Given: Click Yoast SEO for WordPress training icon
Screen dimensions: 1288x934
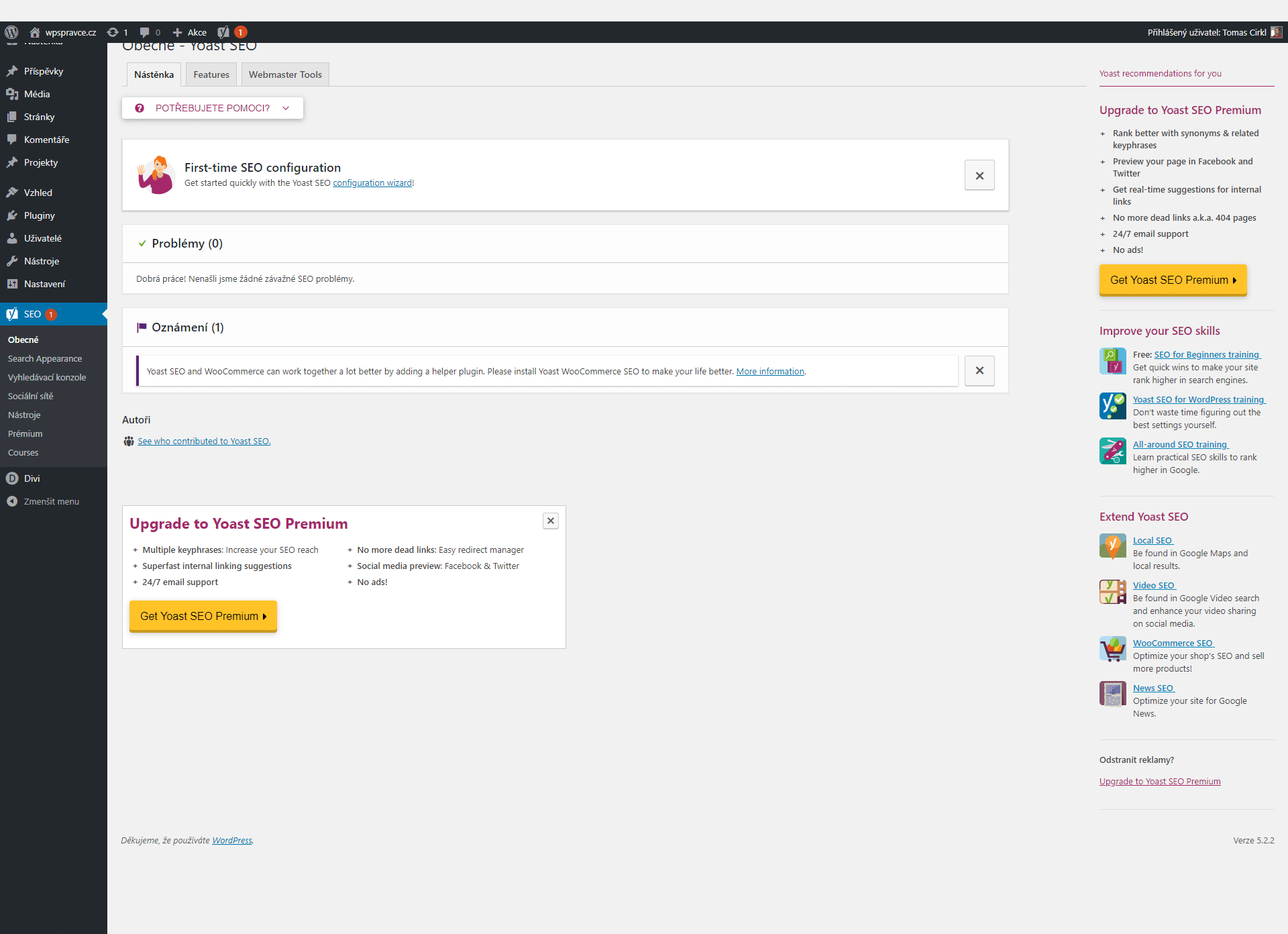Looking at the screenshot, I should [1113, 406].
